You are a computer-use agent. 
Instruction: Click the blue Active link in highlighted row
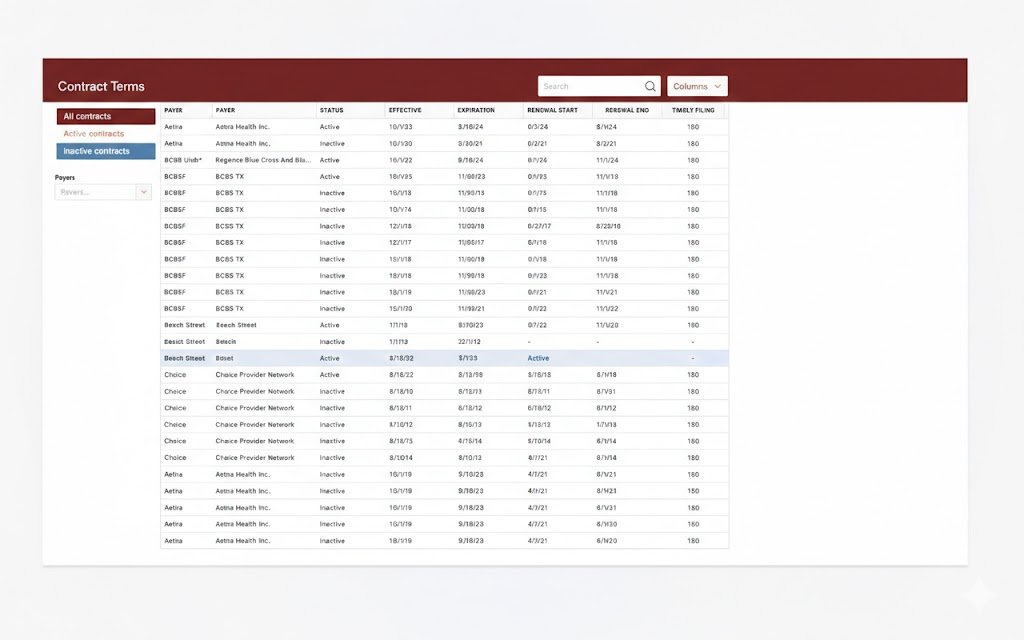[x=538, y=358]
